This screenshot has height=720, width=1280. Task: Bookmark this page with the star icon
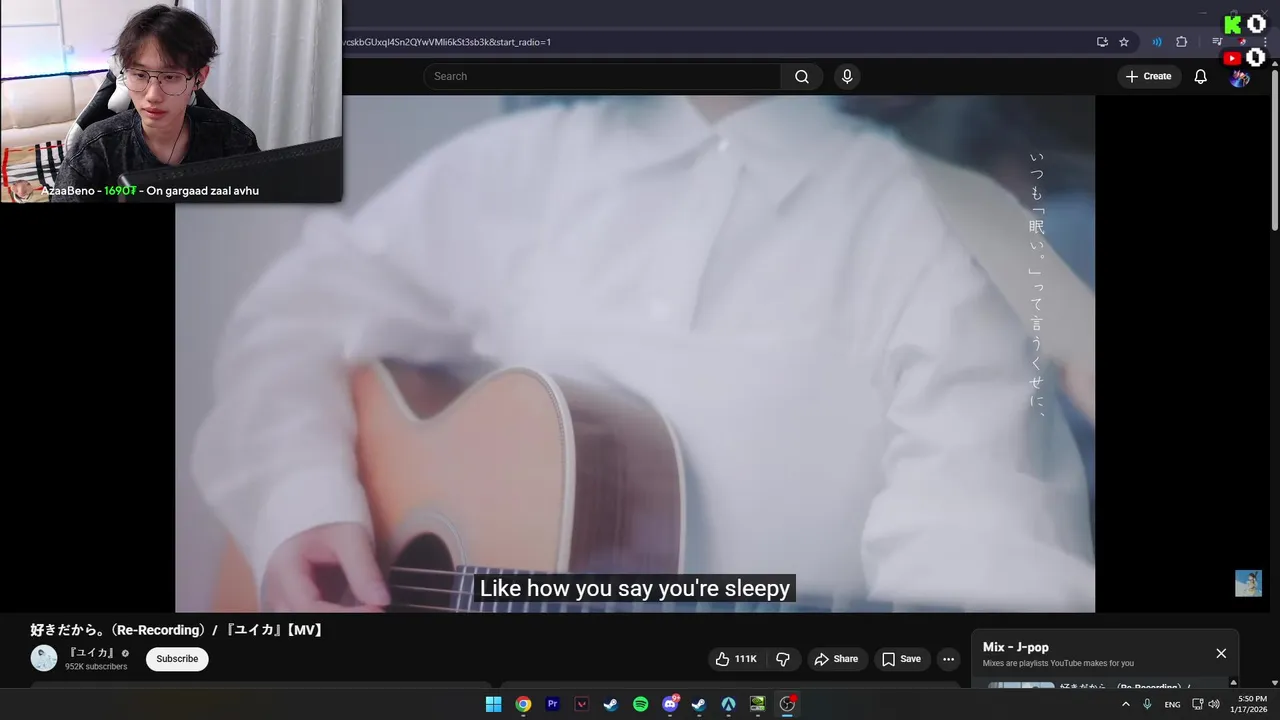click(1124, 42)
